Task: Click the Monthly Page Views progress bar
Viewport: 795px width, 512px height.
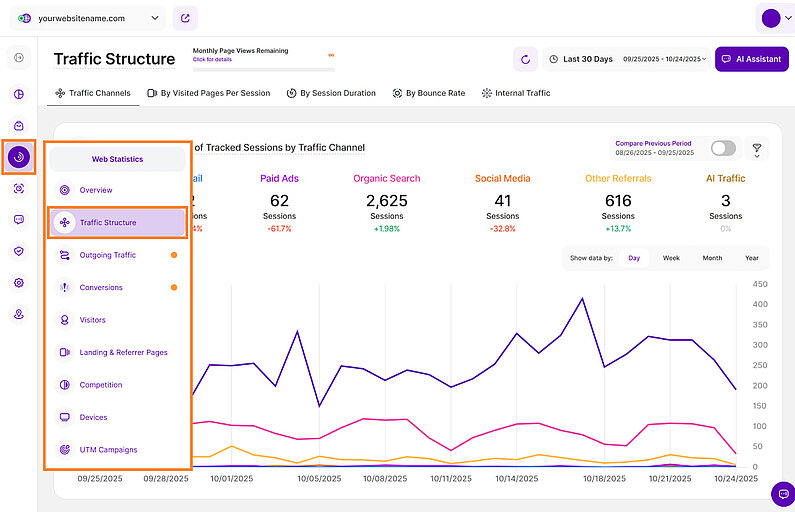Action: pyautogui.click(x=264, y=70)
